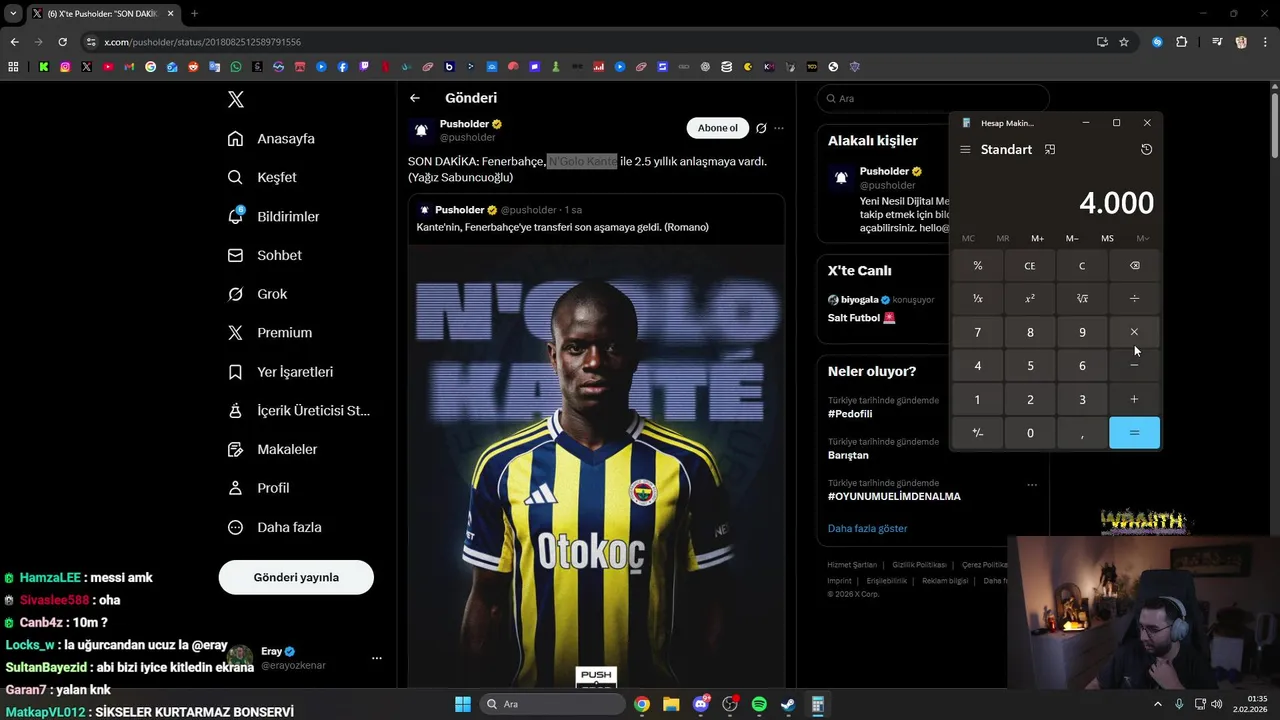The image size is (1280, 720).
Task: Click calculator minus key
Action: [1134, 366]
